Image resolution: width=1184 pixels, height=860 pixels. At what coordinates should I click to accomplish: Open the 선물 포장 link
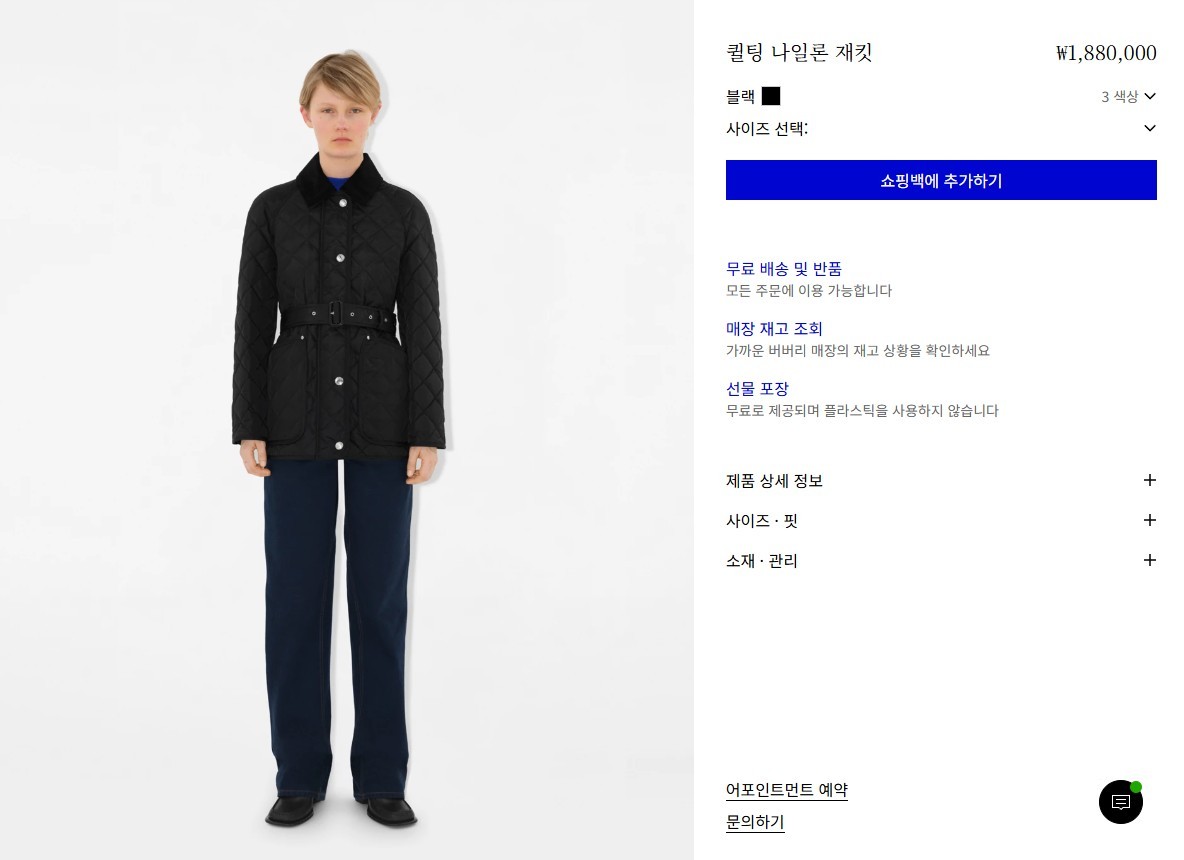(757, 389)
